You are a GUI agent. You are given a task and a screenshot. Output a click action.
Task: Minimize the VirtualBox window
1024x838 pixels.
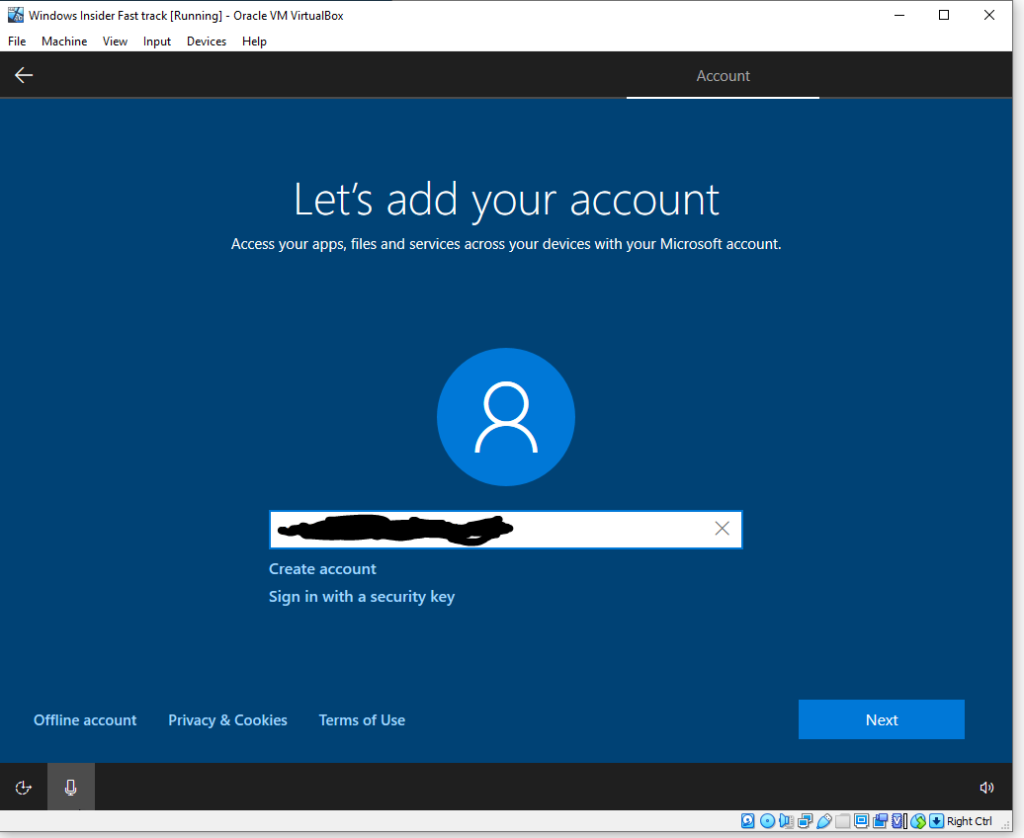click(x=899, y=15)
